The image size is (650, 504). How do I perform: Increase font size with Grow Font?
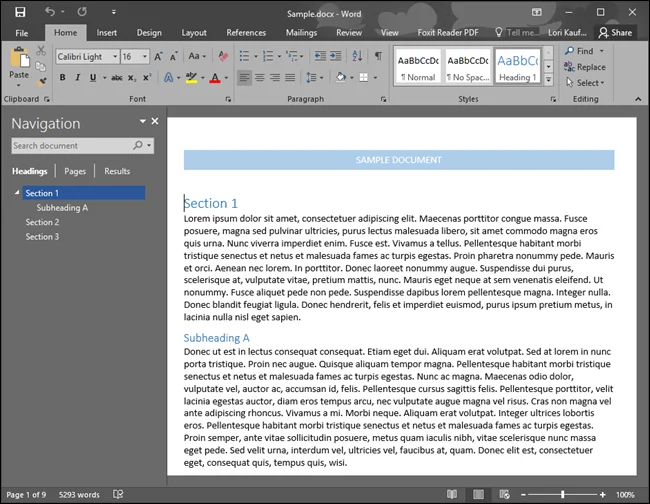[x=158, y=56]
